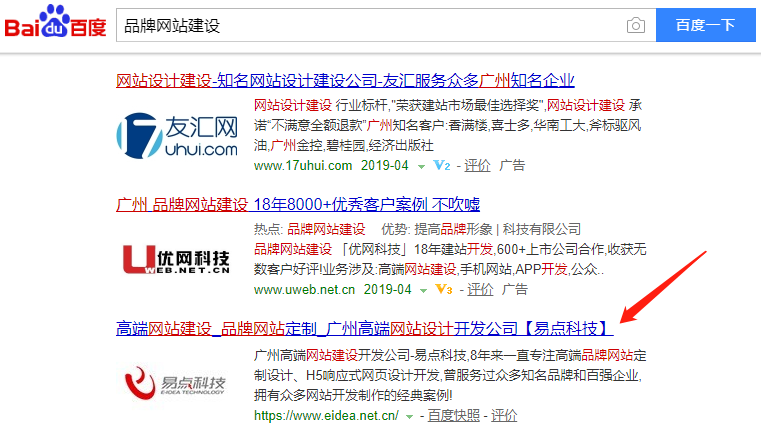Click the V2 credibility badge icon
761x433 pixels.
coord(442,166)
